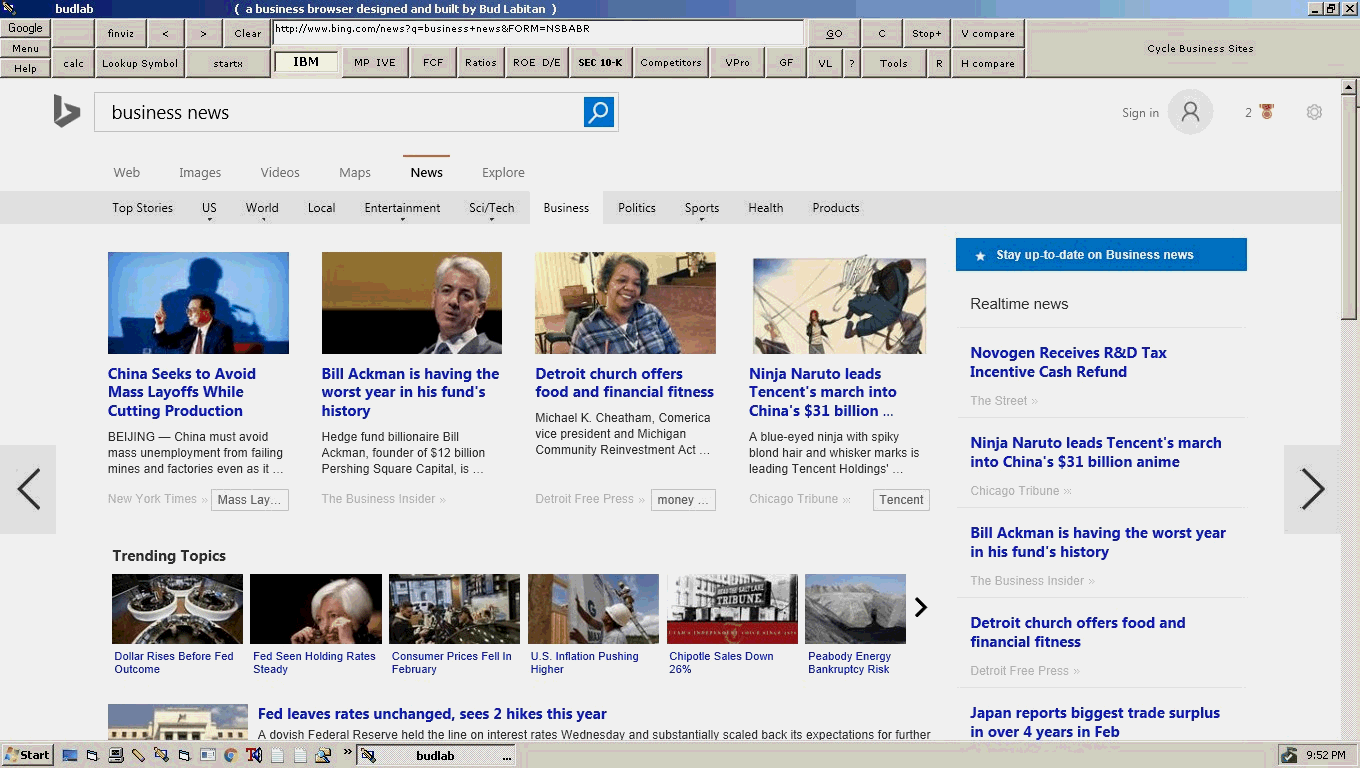Image resolution: width=1360 pixels, height=768 pixels.
Task: Click the IBM ticker symbol field
Action: tap(306, 62)
